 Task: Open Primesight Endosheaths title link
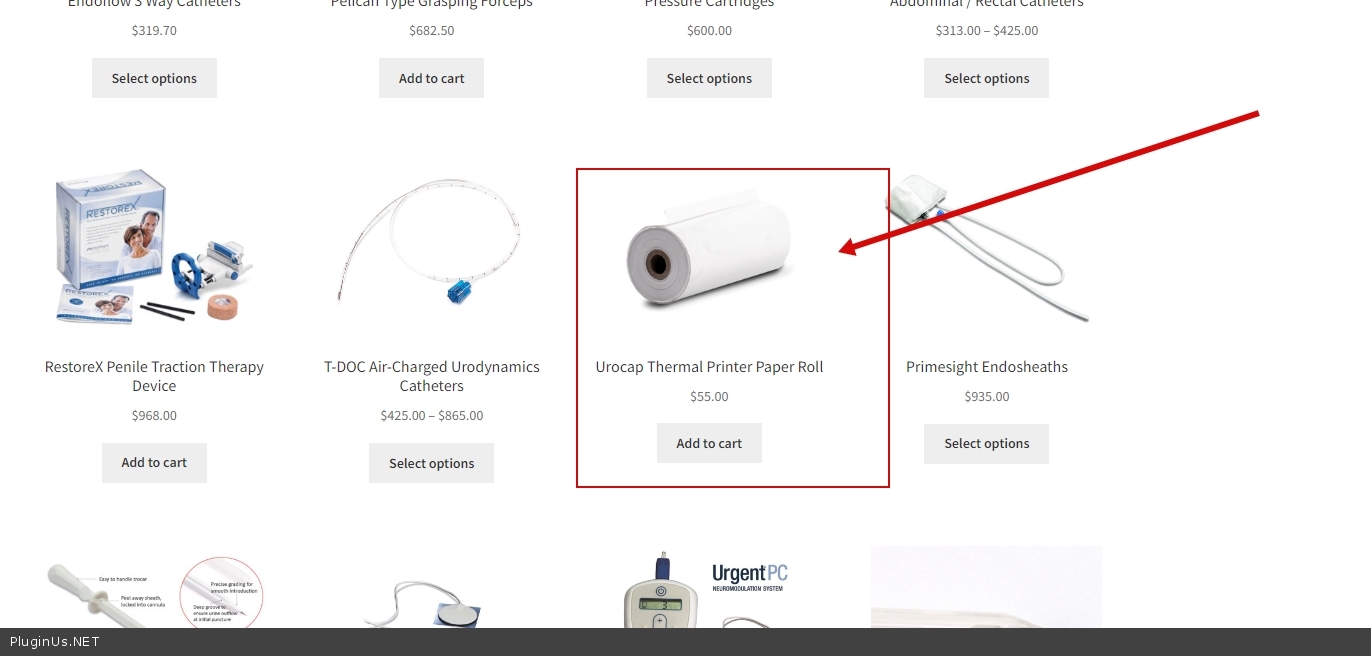[x=986, y=367]
